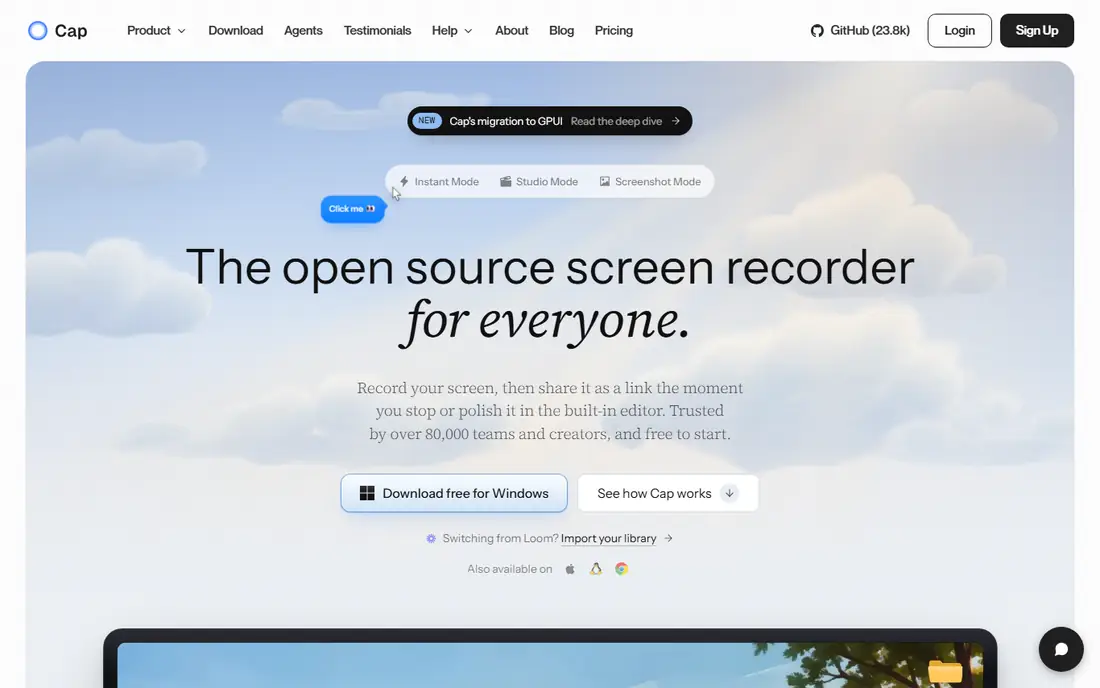This screenshot has height=688, width=1100.
Task: Click the Chrome browser icon
Action: coord(622,569)
